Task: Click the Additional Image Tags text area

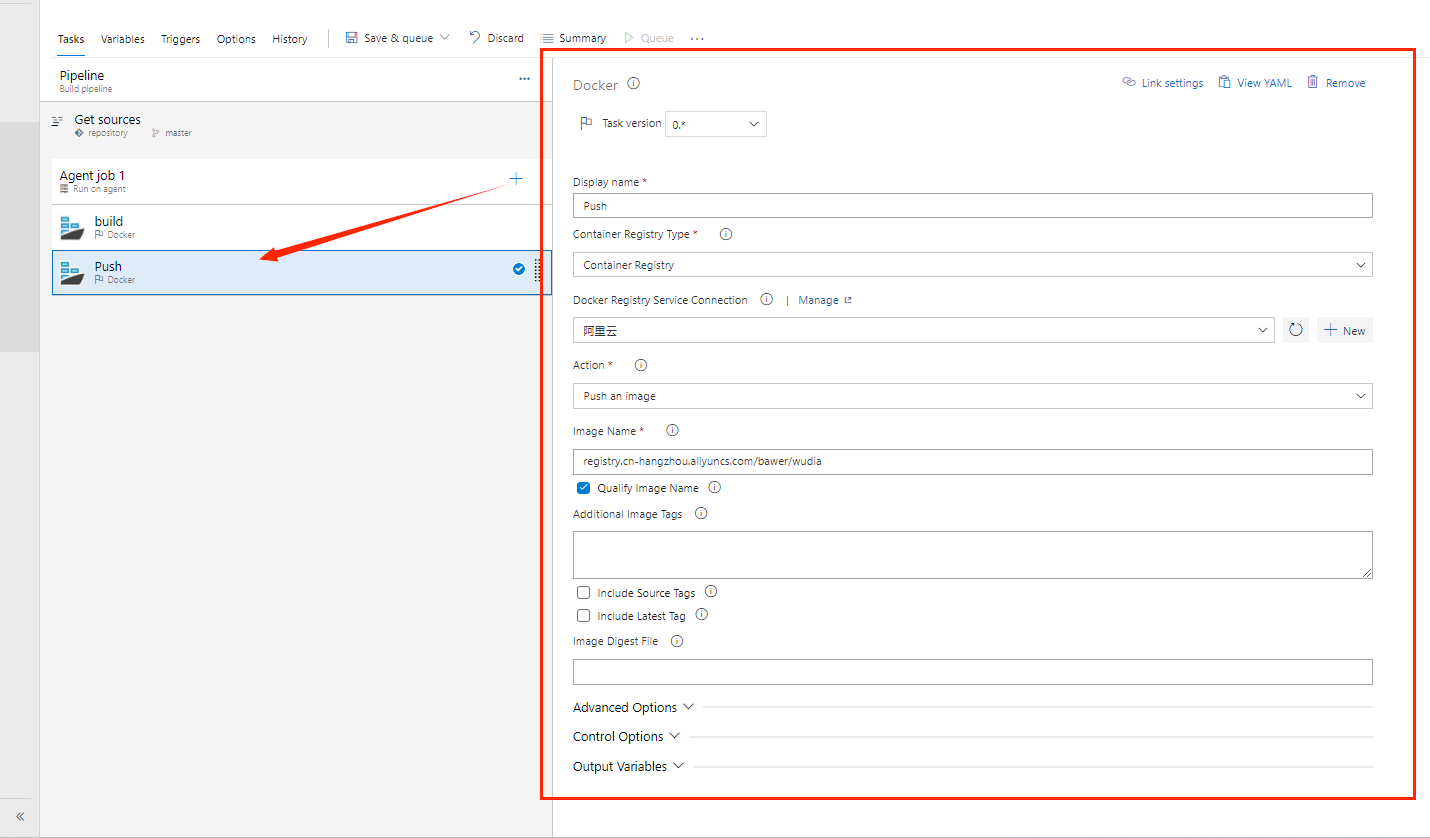Action: tap(972, 554)
